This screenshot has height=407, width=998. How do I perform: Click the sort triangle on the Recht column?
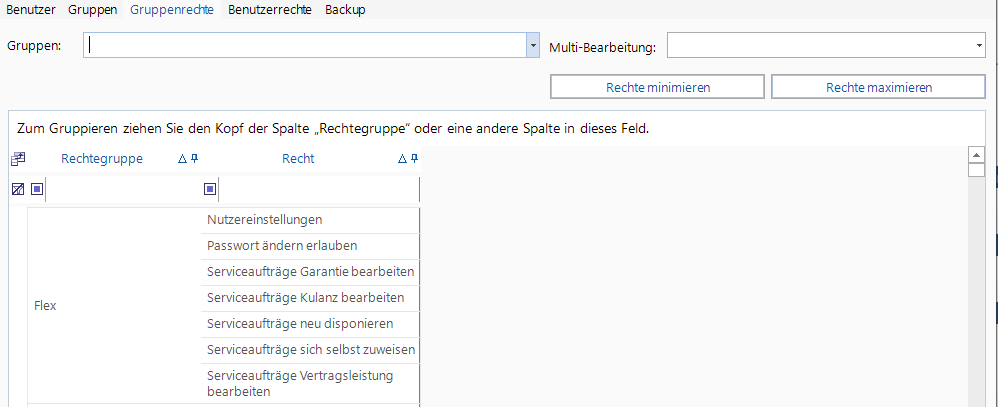coord(402,159)
